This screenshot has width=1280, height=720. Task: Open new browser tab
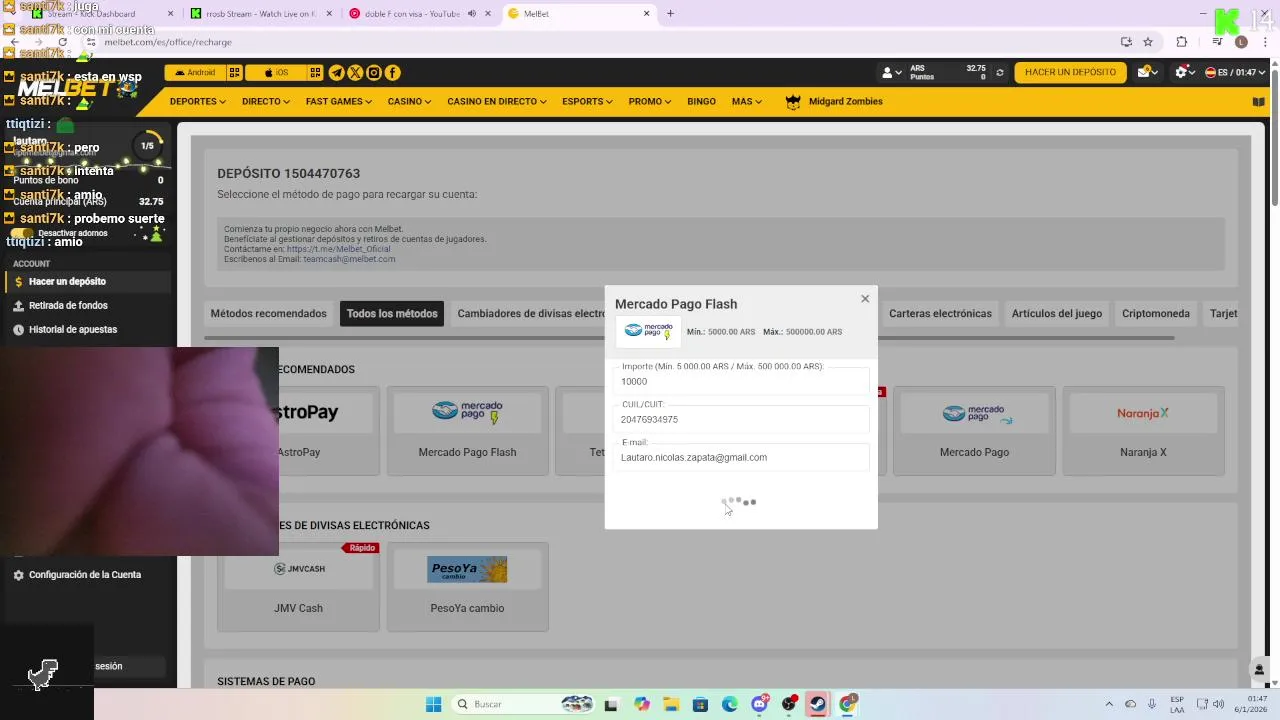coord(670,14)
